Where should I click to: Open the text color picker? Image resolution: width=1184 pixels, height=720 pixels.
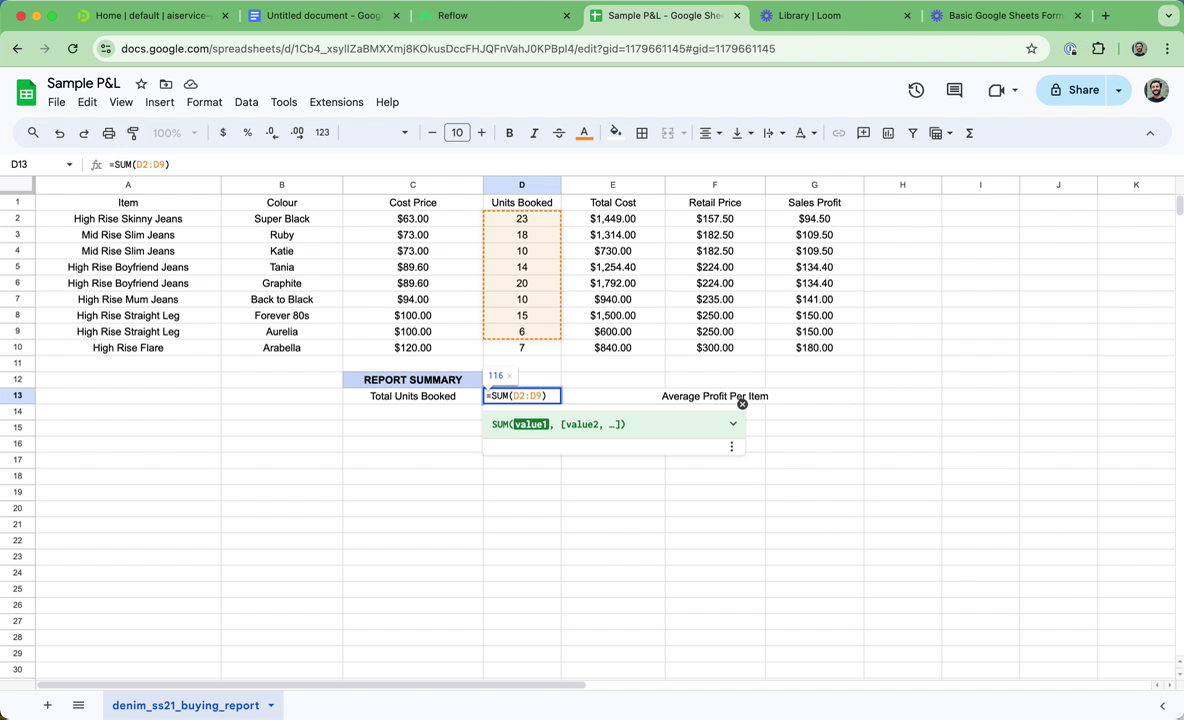coord(584,132)
